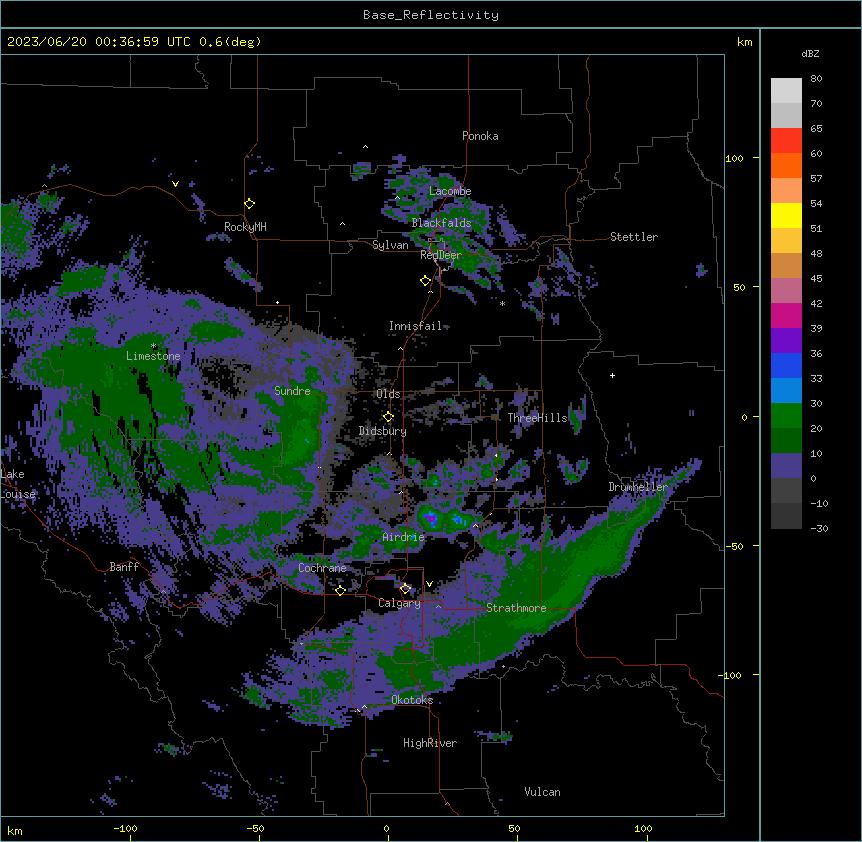
Task: Click the RockyMH city label
Action: [x=245, y=227]
